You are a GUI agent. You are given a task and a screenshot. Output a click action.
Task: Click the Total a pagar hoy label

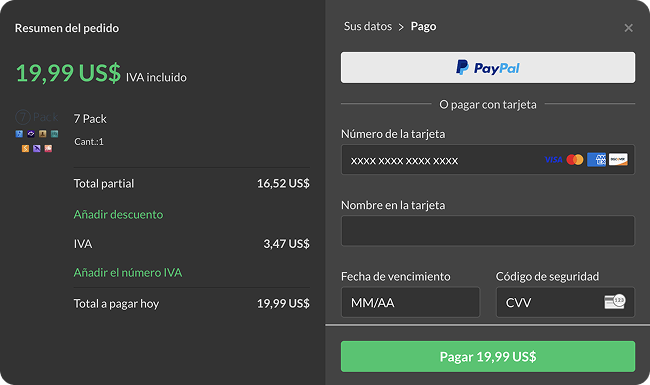(x=116, y=304)
